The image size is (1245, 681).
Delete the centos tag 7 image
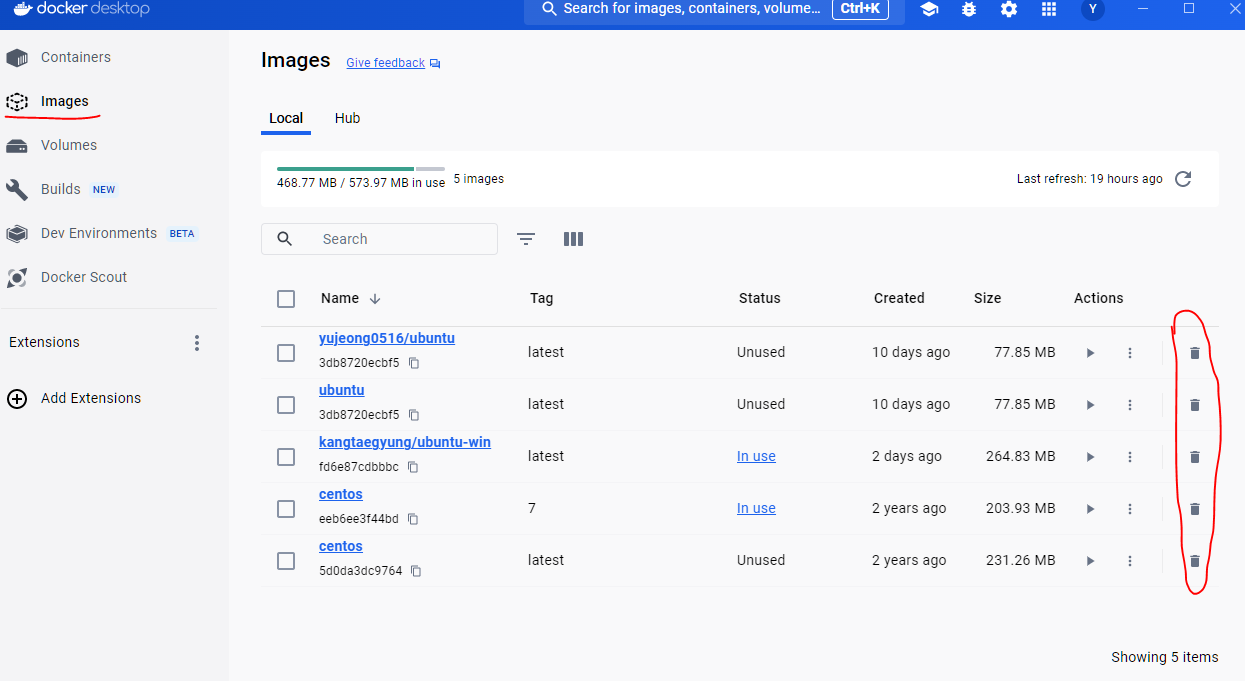click(x=1194, y=509)
